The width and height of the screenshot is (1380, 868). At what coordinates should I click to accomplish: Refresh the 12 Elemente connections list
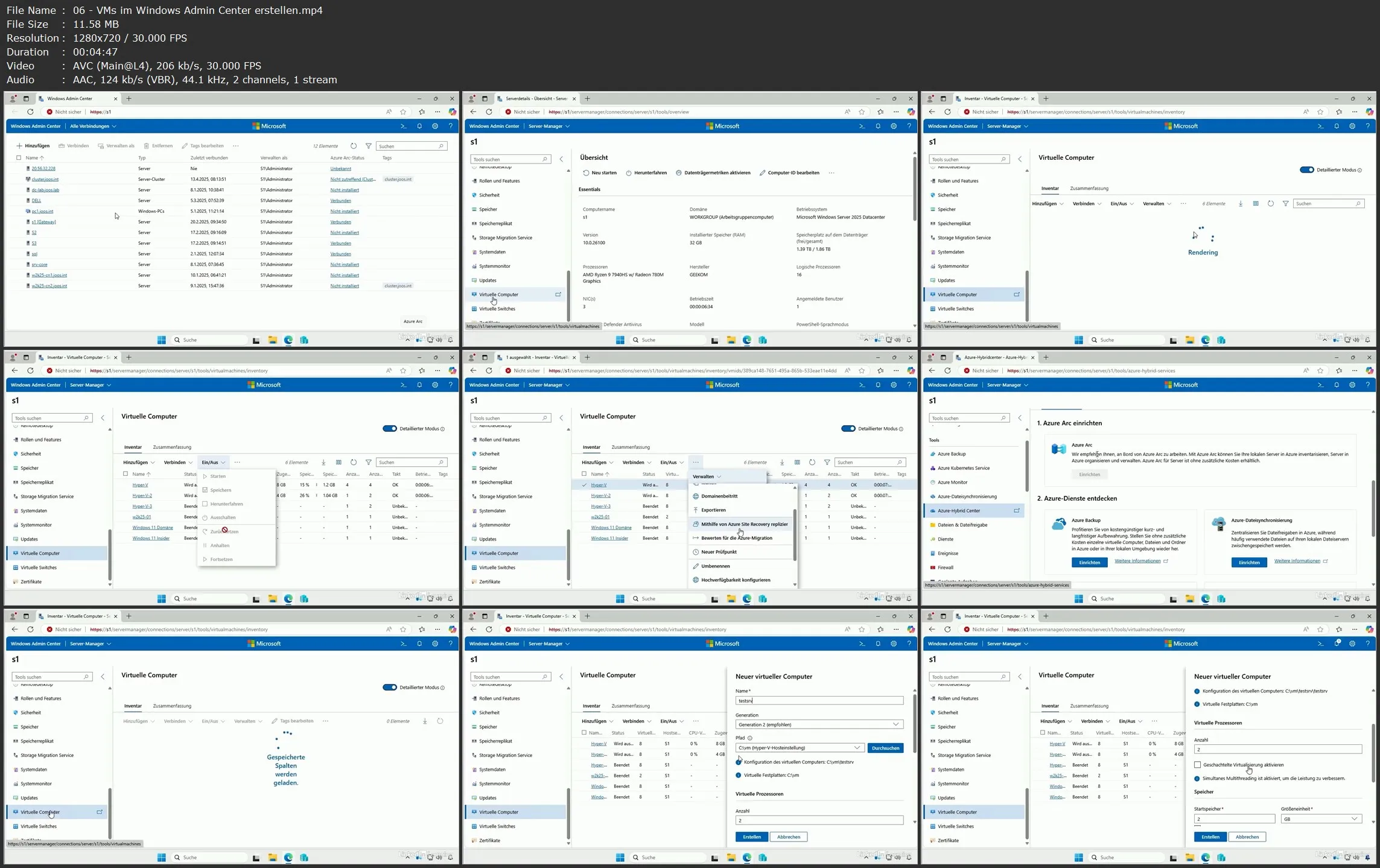[x=354, y=146]
